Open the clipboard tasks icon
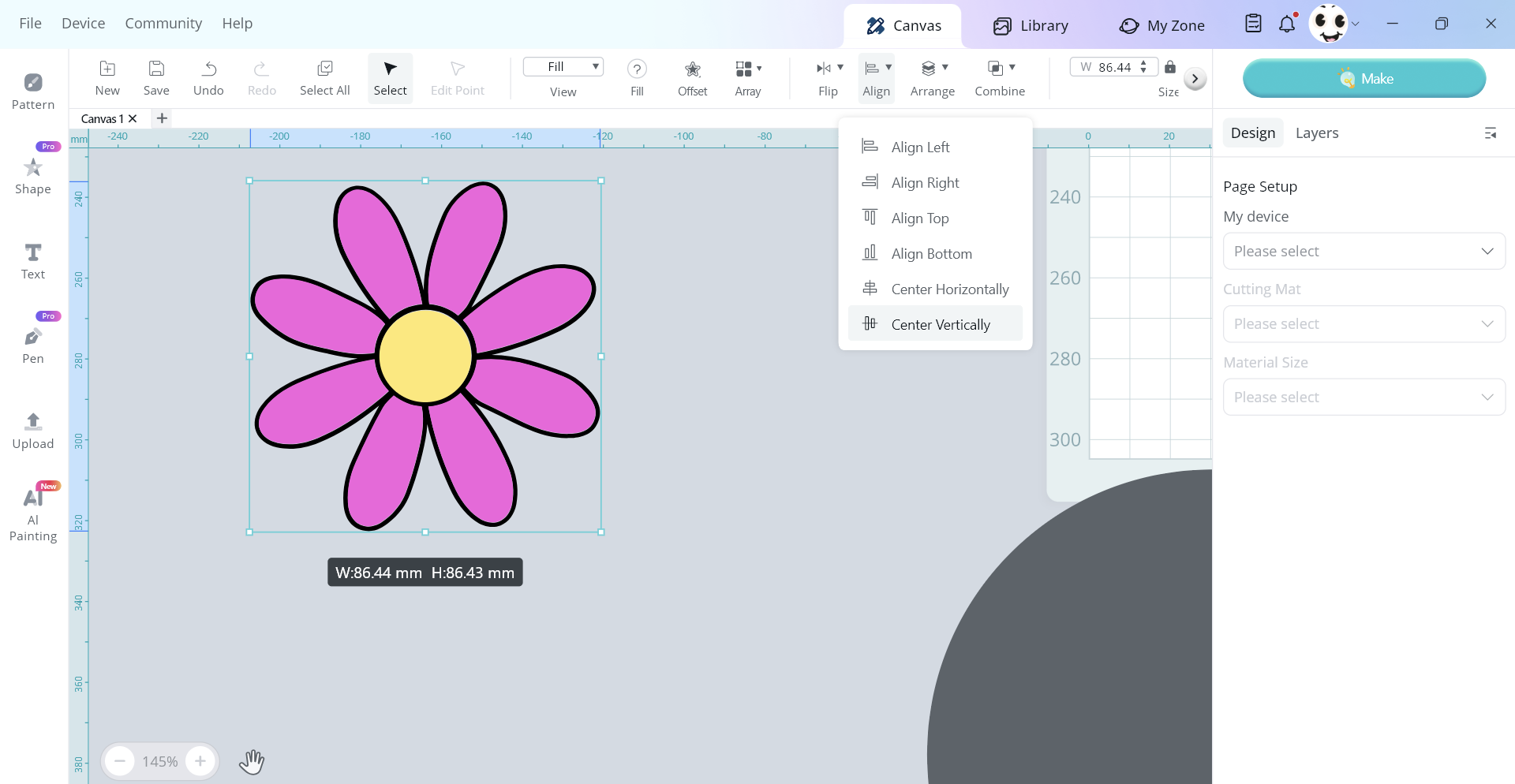Screen dimensions: 1515x784 (1253, 24)
